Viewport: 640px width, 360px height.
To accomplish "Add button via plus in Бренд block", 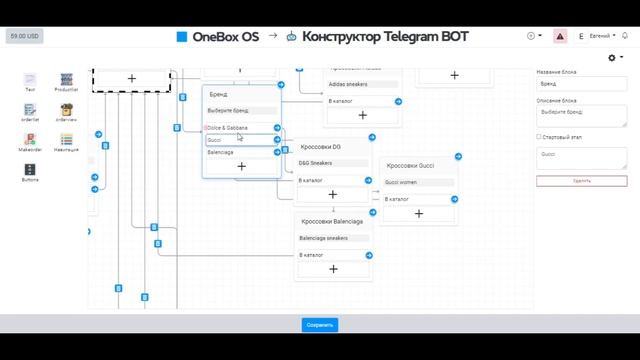I will 242,167.
